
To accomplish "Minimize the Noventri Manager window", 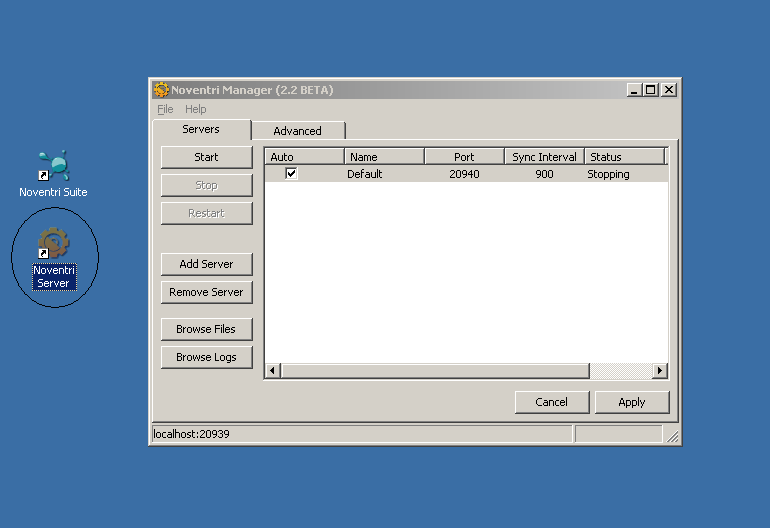I will (634, 90).
